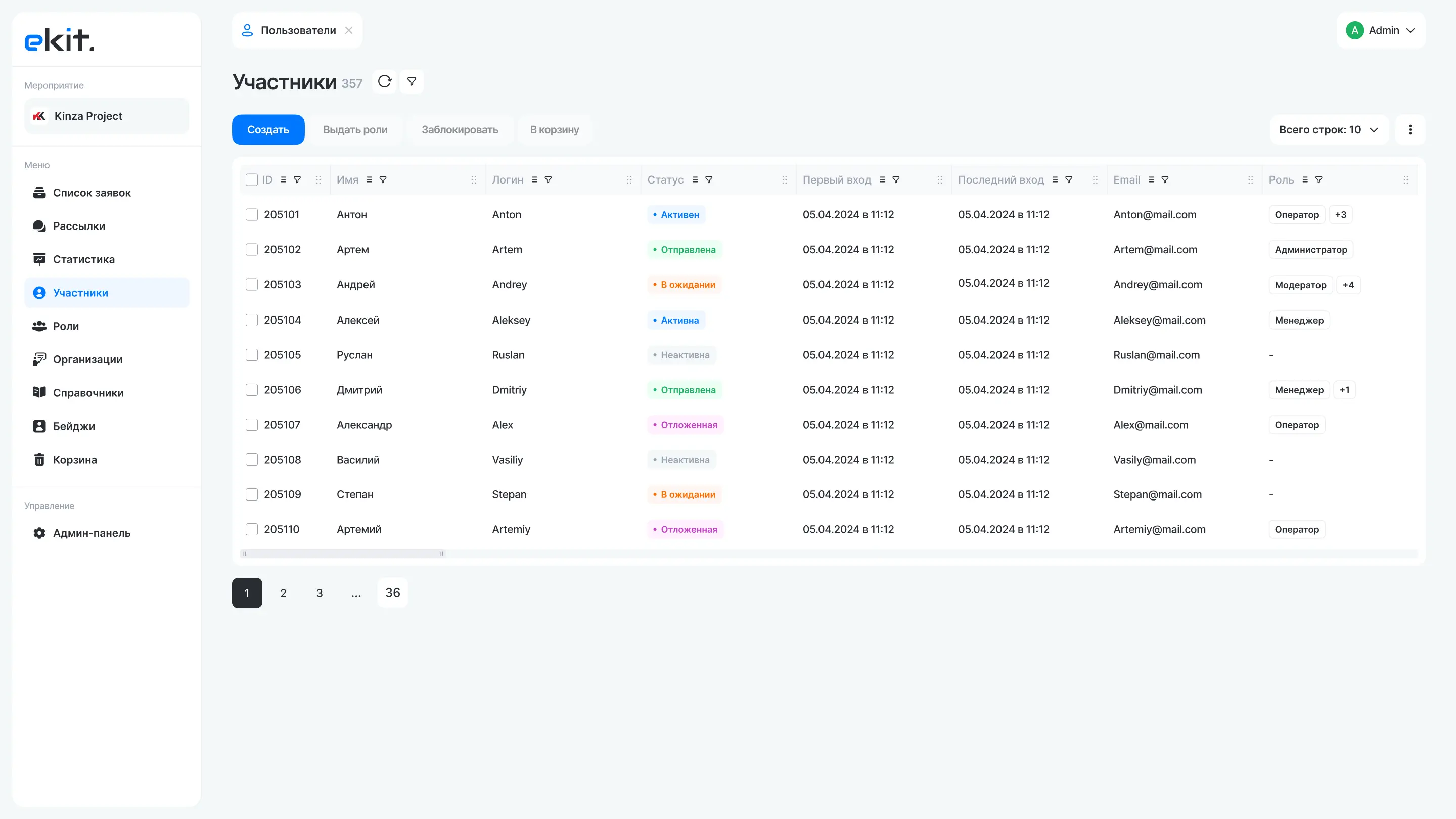Click the sort icon in the Роль column
The height and width of the screenshot is (819, 1456).
pos(1305,180)
